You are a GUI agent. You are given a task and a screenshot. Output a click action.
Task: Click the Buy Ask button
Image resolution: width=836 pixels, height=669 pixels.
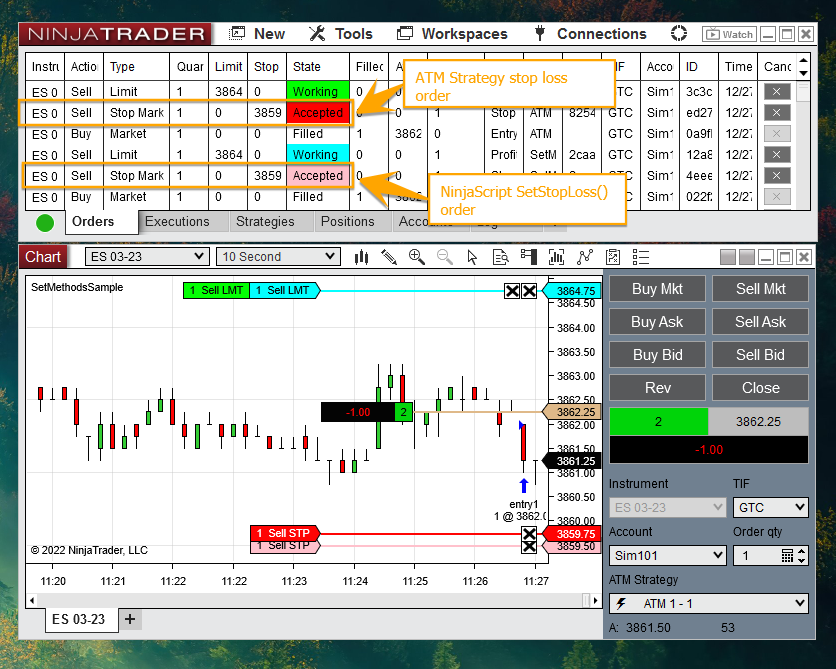(657, 322)
